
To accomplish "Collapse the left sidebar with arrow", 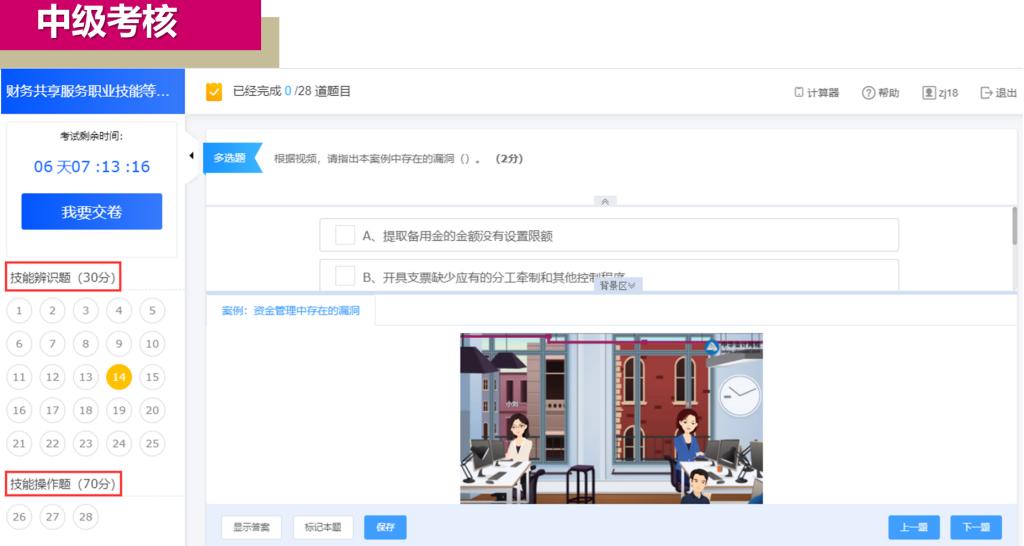I will 191,155.
